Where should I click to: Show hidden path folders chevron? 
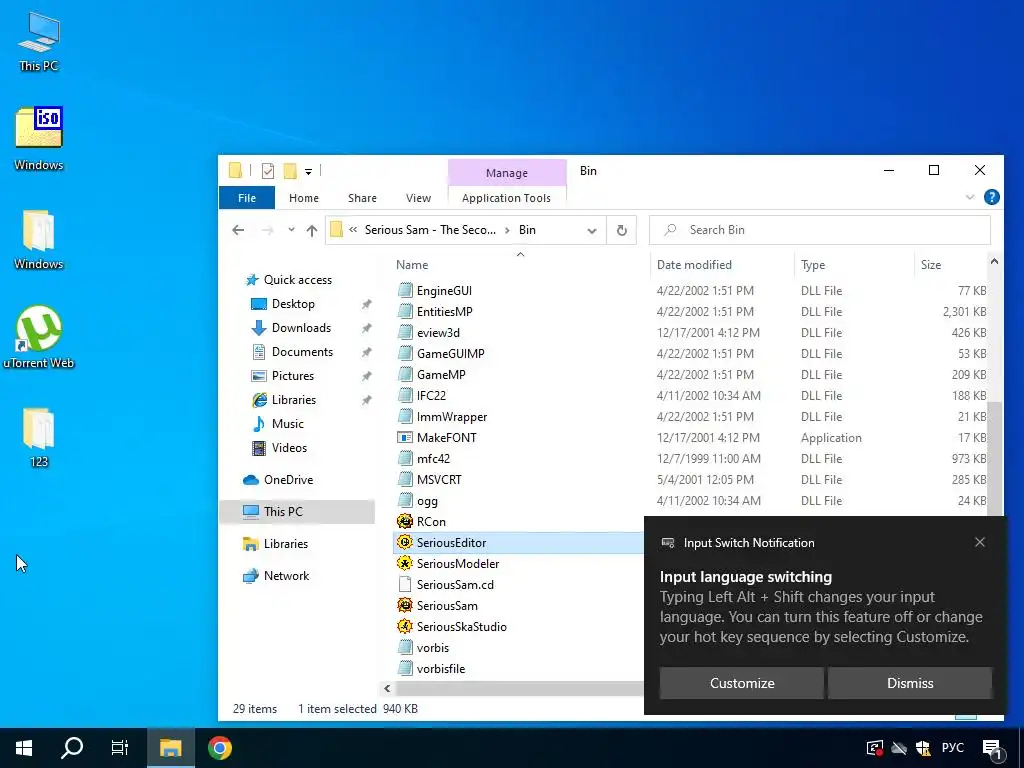click(x=353, y=230)
